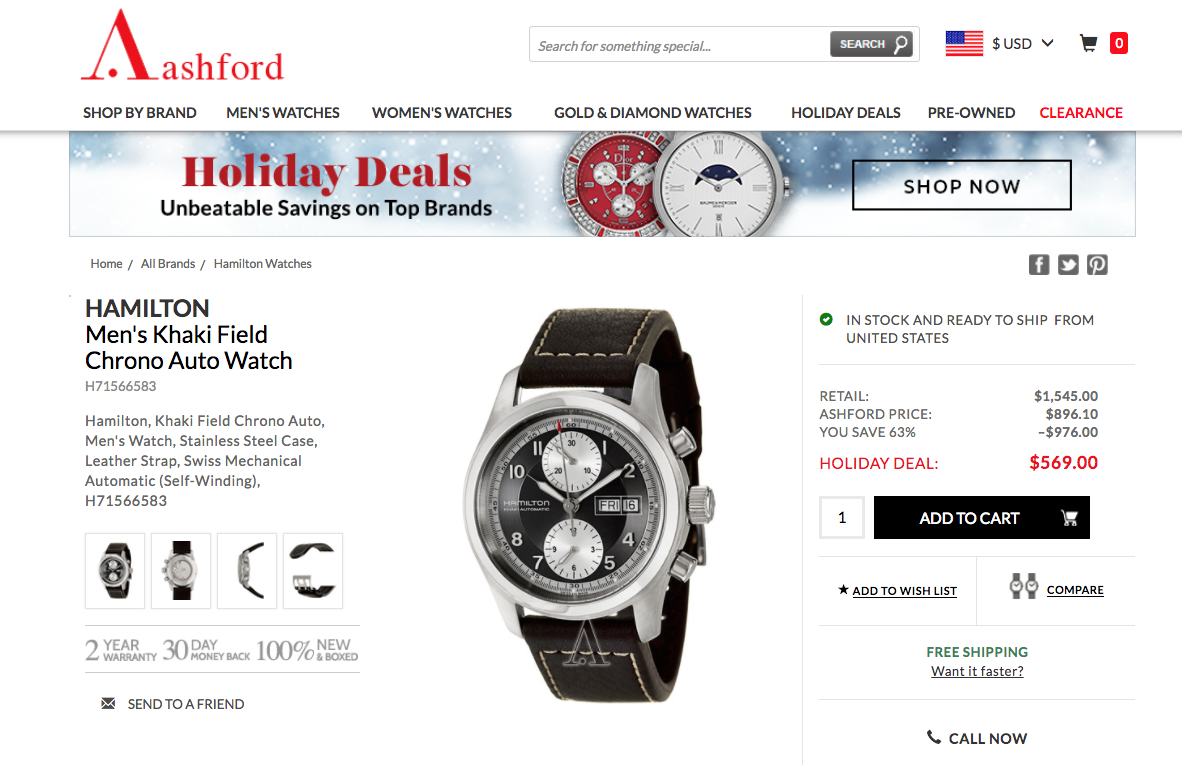Click the Ashford logo
Image resolution: width=1182 pixels, height=765 pixels.
(x=182, y=47)
